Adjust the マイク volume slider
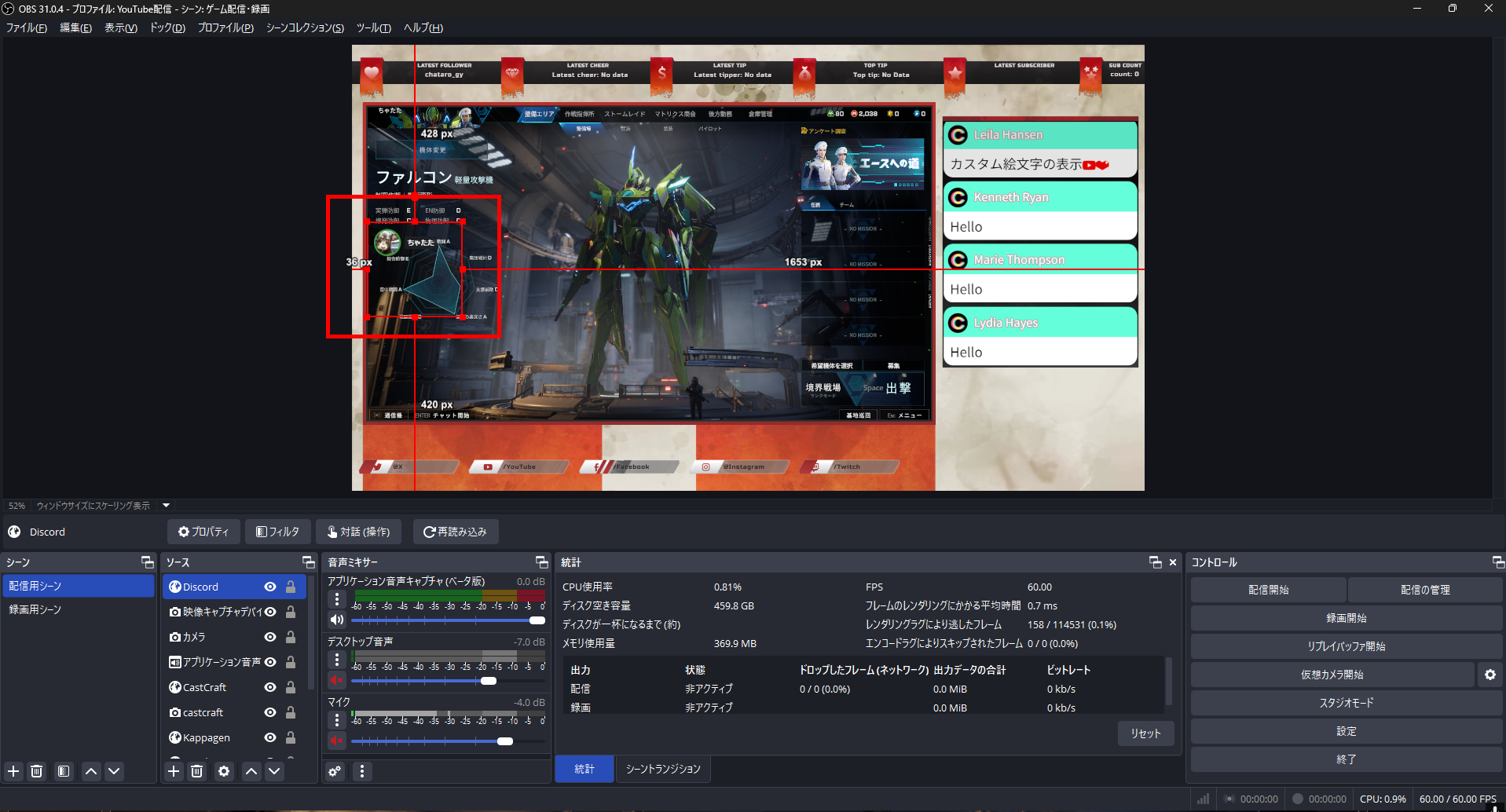Viewport: 1506px width, 812px height. pos(506,741)
